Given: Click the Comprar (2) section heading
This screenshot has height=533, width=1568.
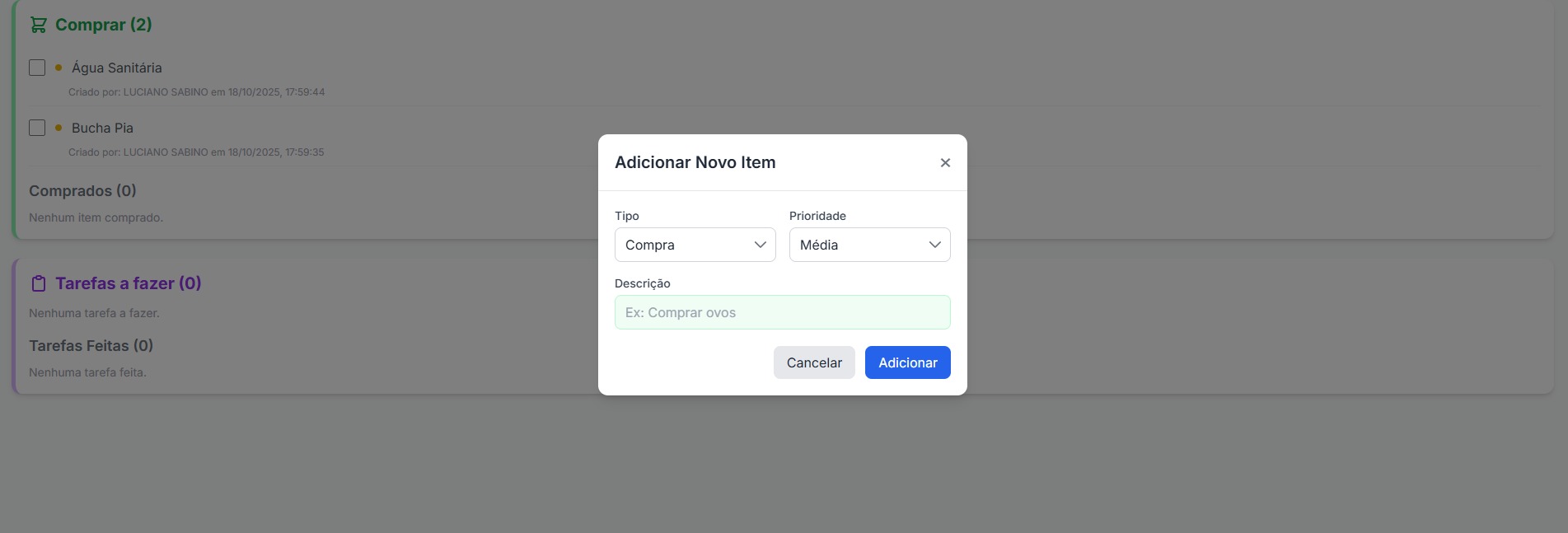Looking at the screenshot, I should (104, 25).
